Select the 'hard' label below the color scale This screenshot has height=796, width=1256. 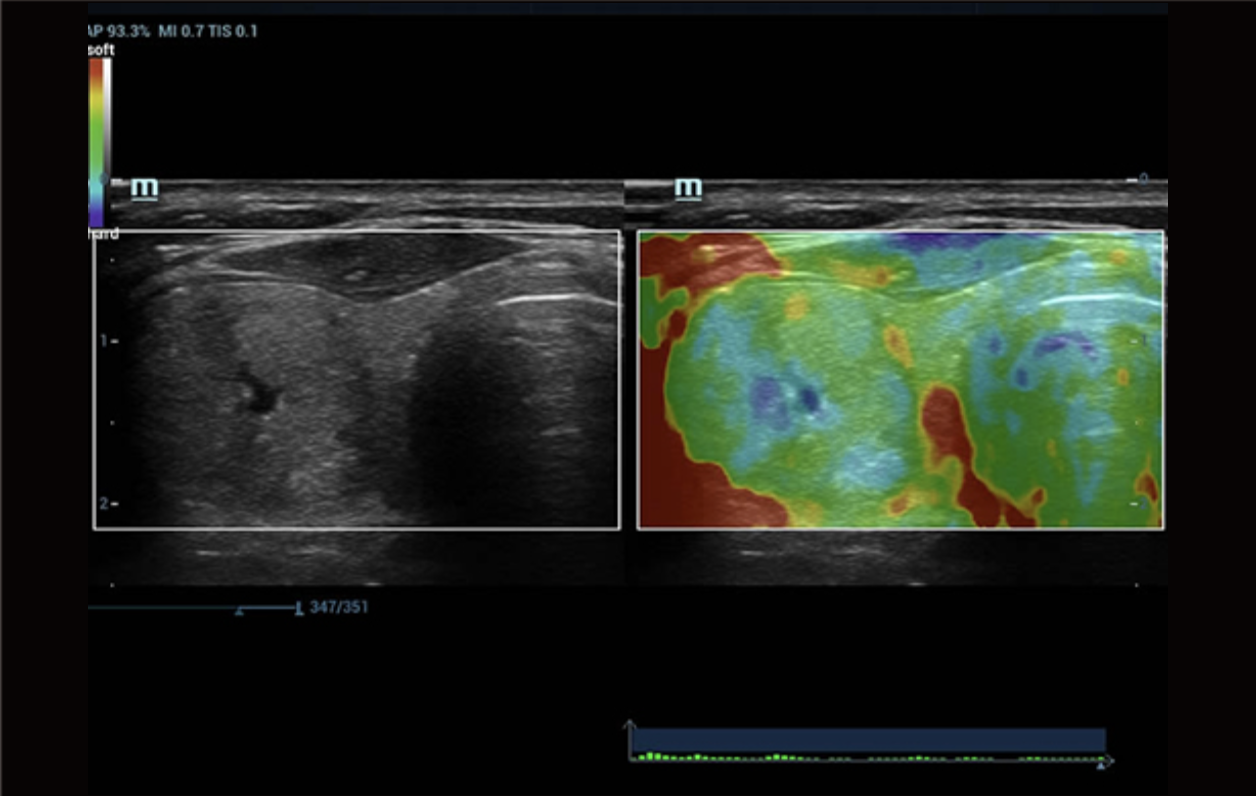click(x=104, y=234)
